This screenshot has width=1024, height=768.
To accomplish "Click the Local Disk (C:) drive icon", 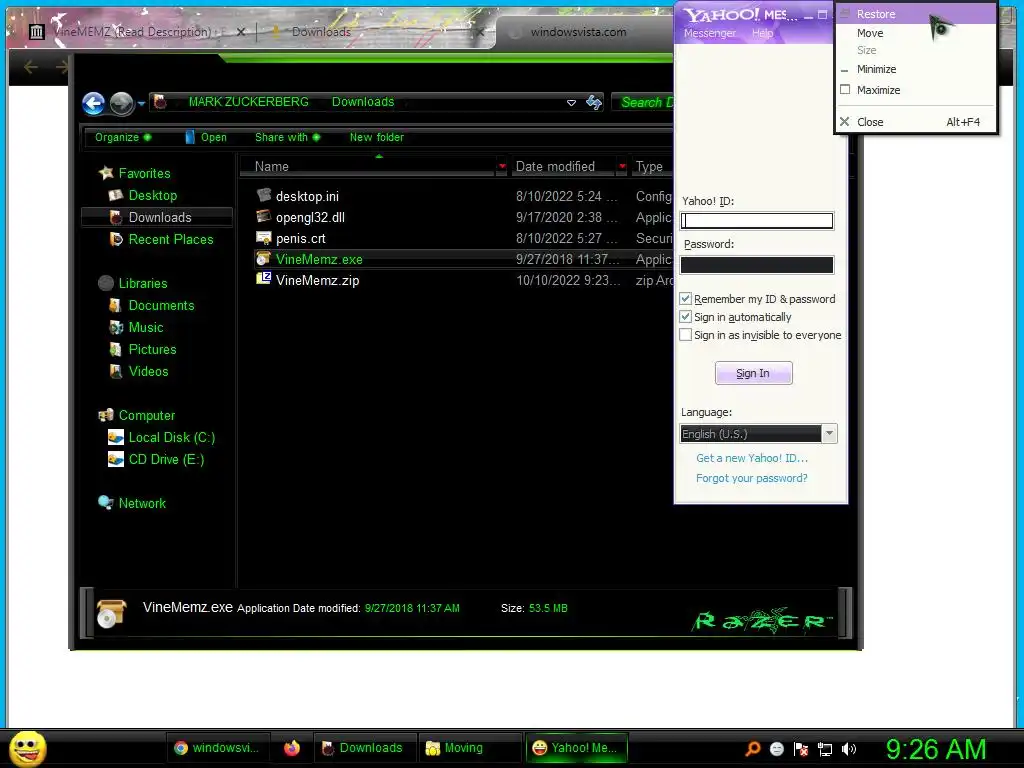I will coord(116,437).
